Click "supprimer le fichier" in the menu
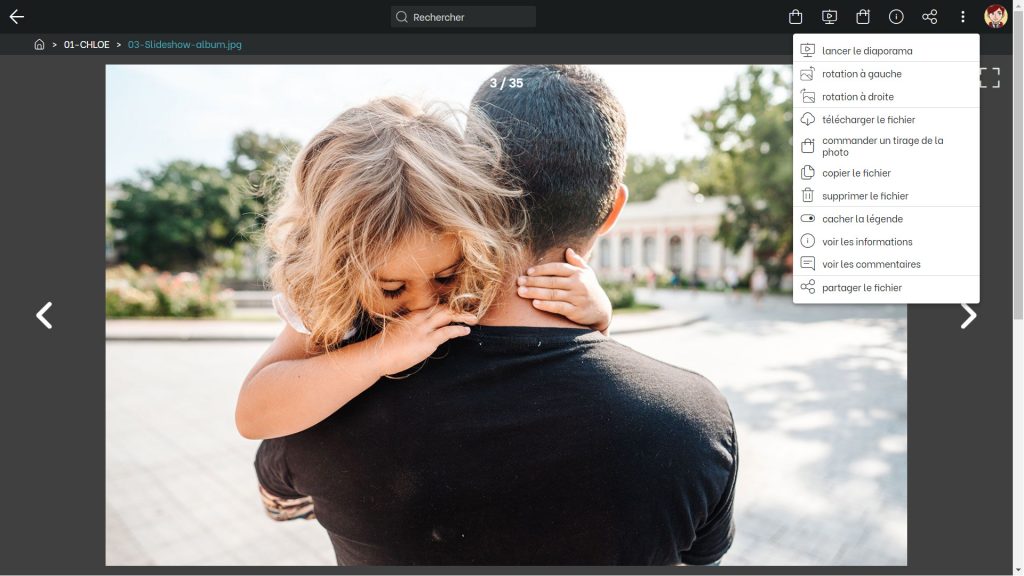This screenshot has width=1024, height=576. click(x=864, y=196)
